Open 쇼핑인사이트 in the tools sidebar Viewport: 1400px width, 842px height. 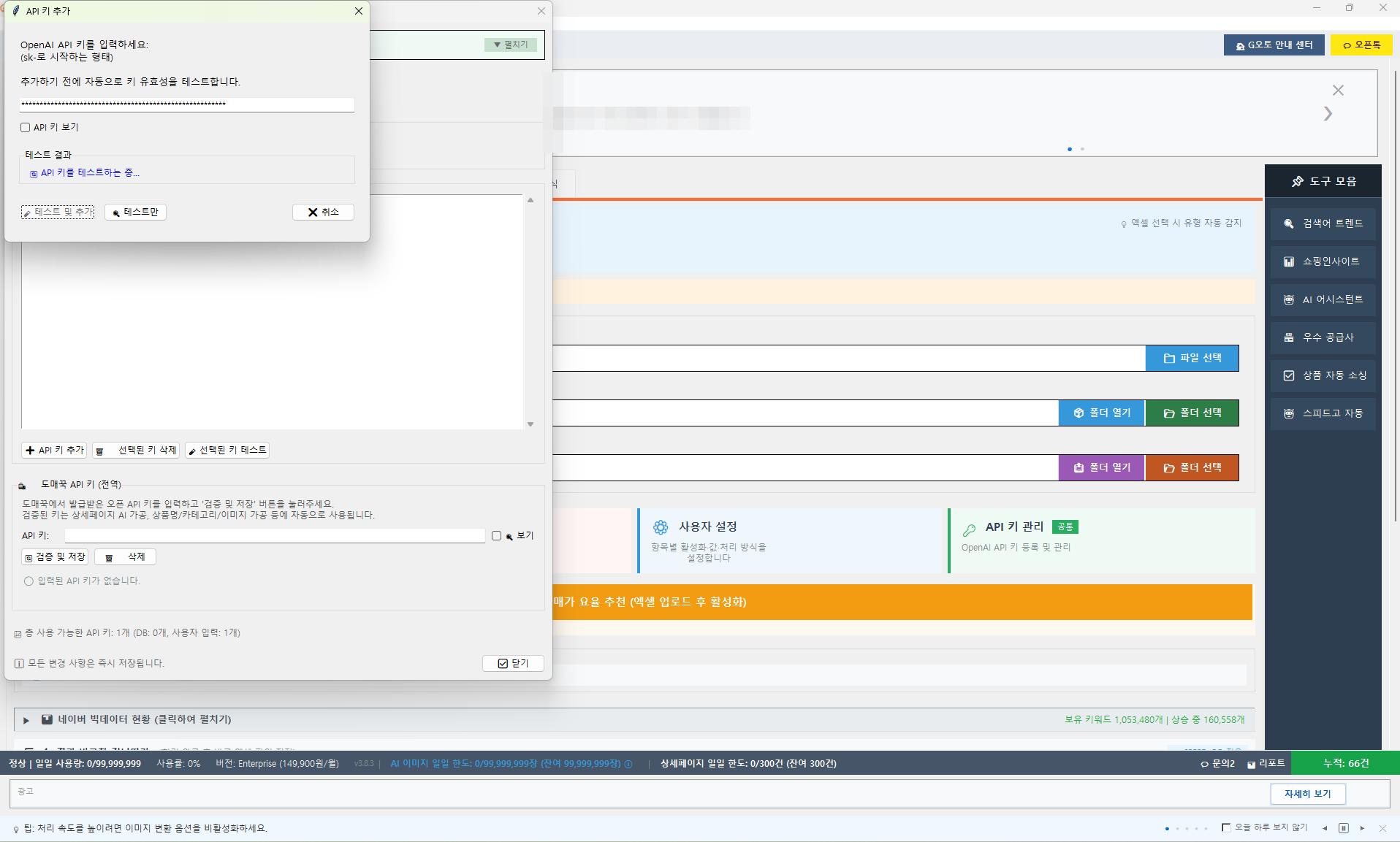click(x=1323, y=261)
